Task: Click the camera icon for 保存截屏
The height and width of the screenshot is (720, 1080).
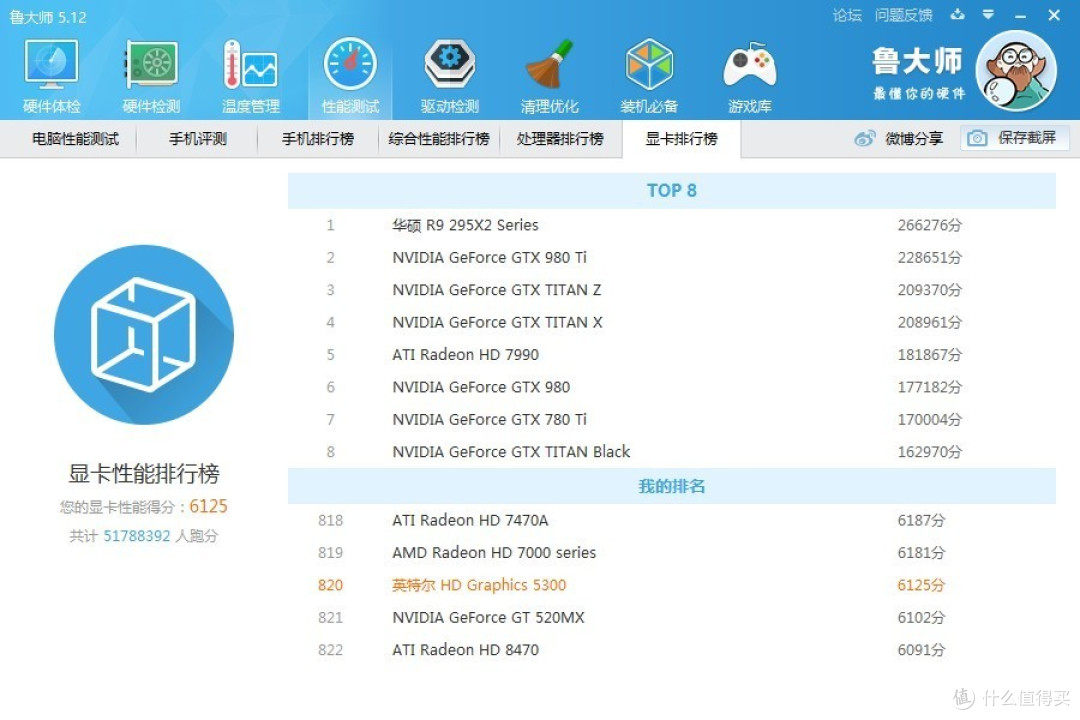Action: 977,138
